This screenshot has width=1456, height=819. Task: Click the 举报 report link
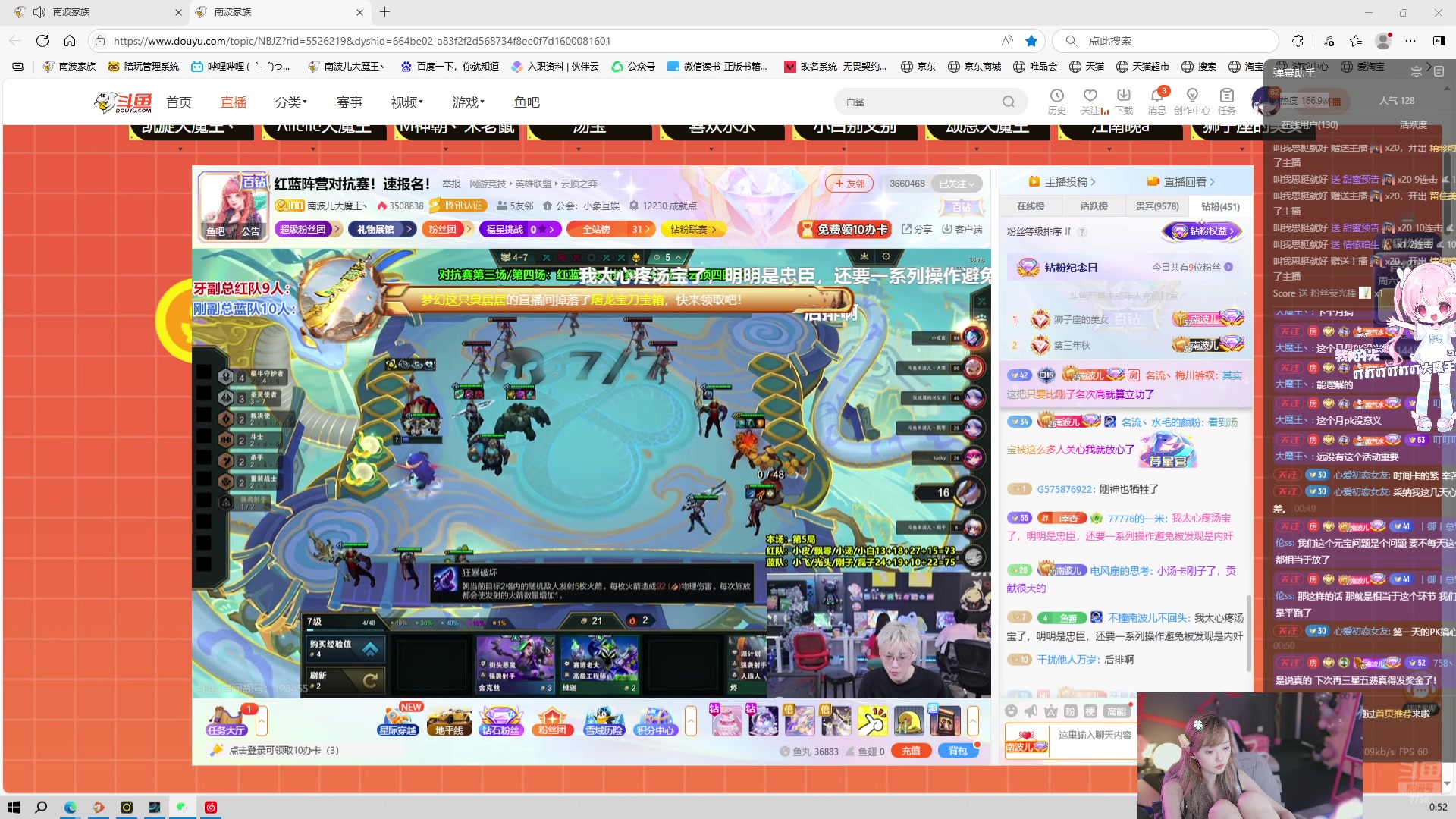[x=451, y=184]
